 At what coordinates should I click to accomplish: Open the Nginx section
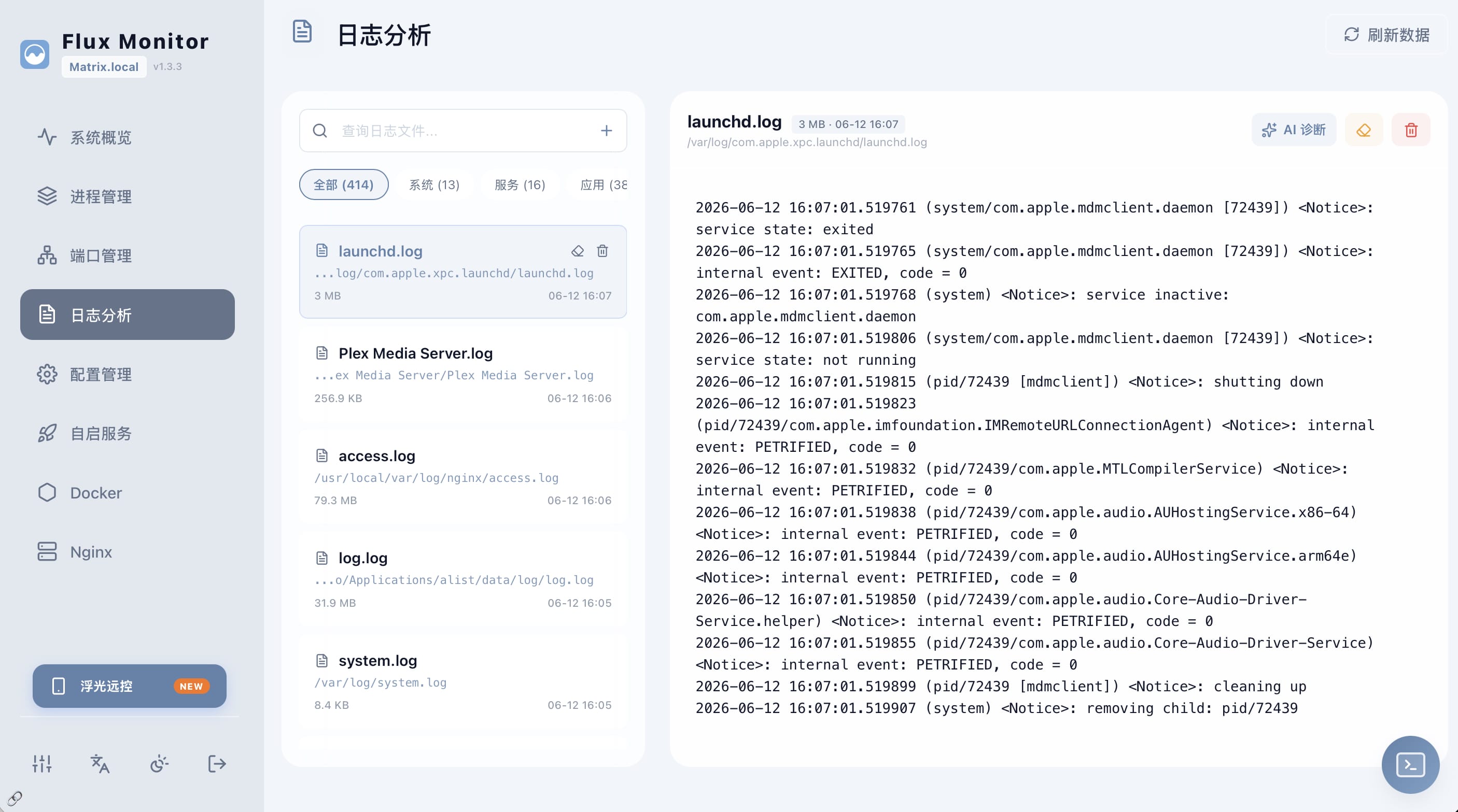pyautogui.click(x=128, y=552)
